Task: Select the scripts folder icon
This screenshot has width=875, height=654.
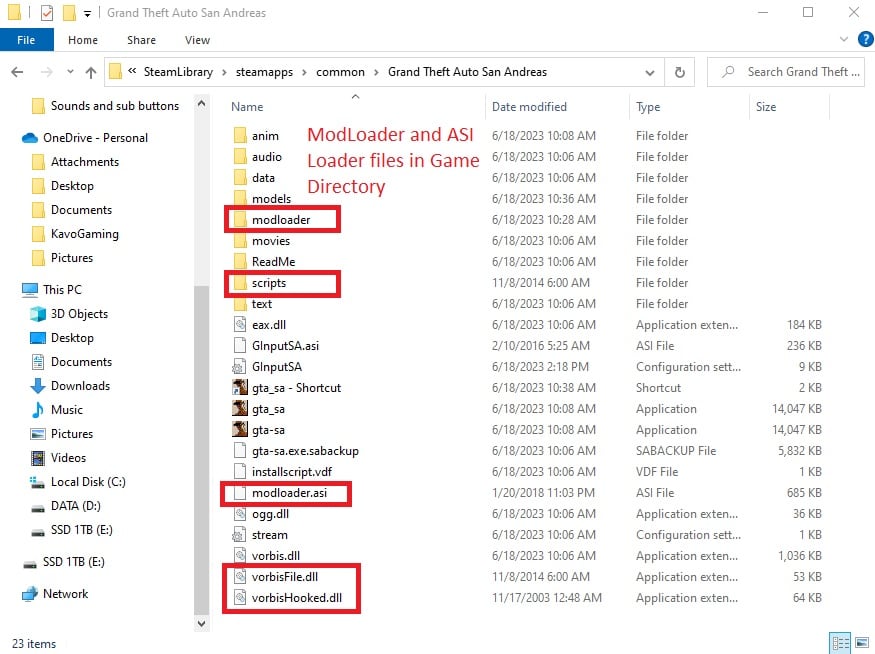Action: (x=240, y=283)
